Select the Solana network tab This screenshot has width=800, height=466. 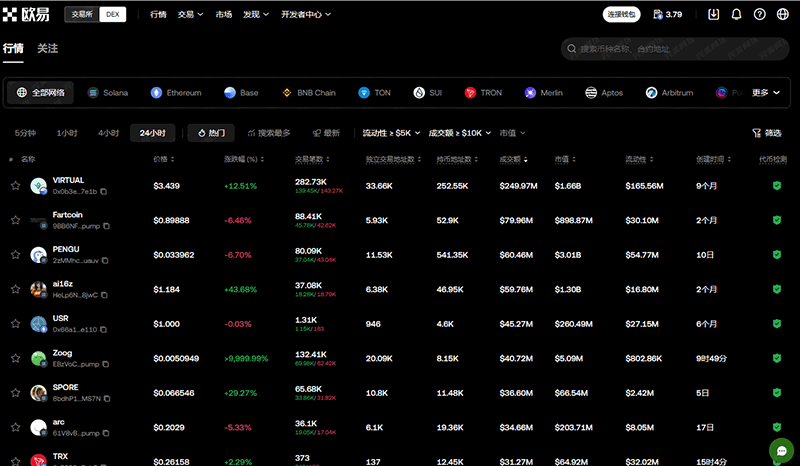108,92
